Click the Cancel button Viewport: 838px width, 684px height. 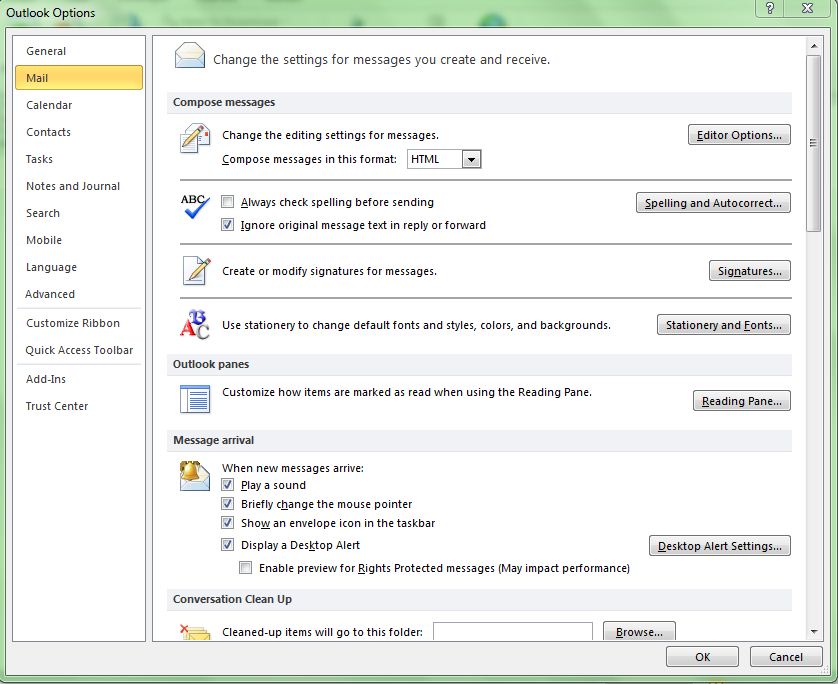[786, 657]
